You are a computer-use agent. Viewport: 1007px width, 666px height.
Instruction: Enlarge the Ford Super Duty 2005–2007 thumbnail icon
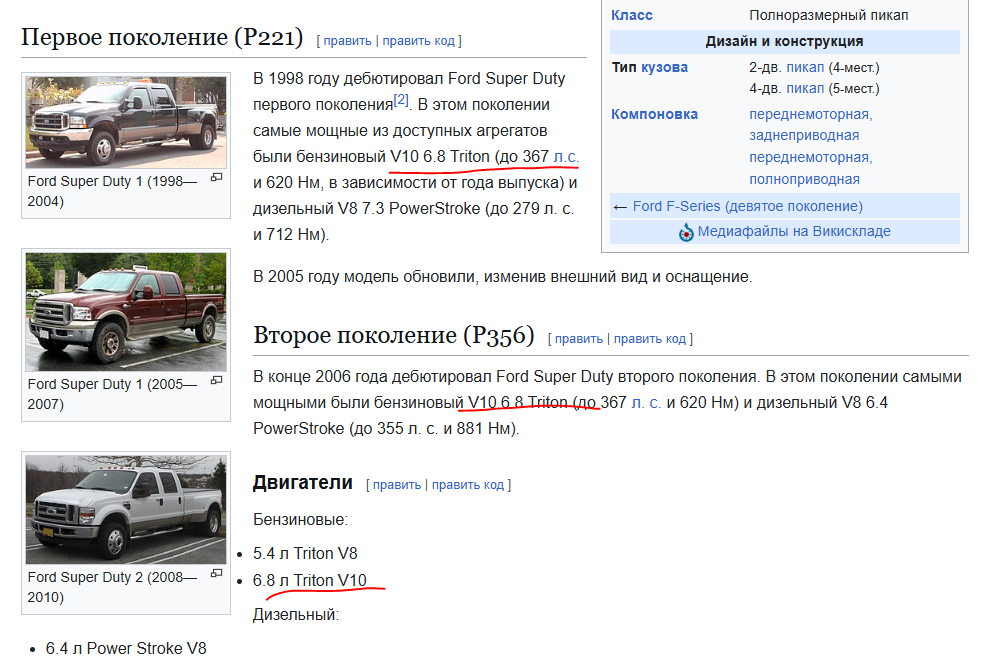217,380
